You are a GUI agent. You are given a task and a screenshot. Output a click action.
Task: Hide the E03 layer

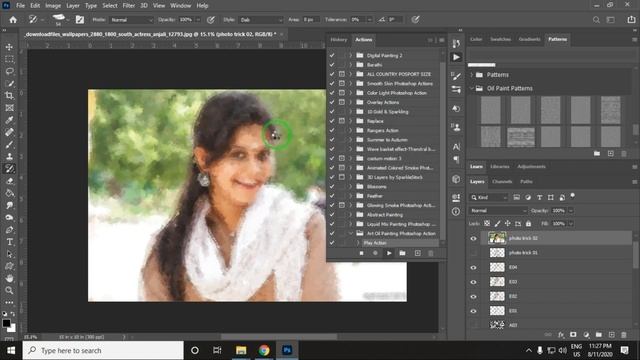(473, 282)
